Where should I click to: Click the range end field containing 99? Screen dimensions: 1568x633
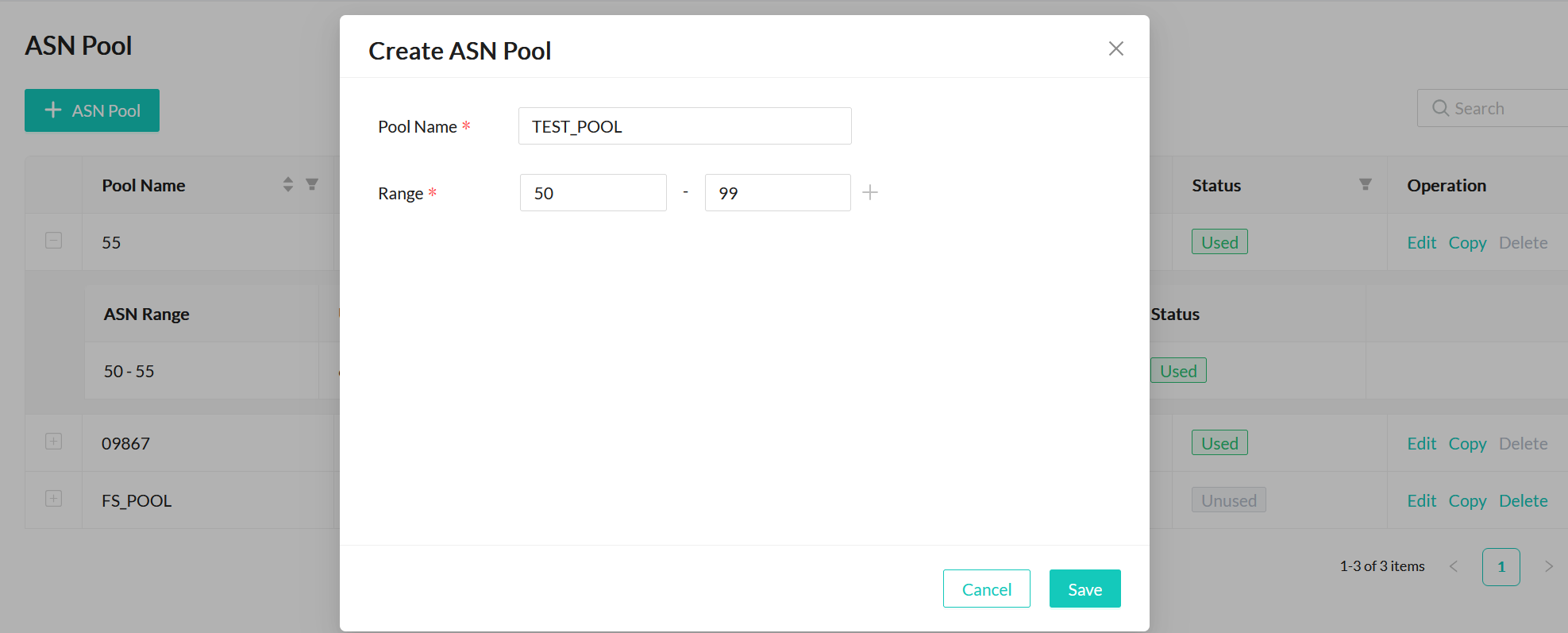[777, 193]
